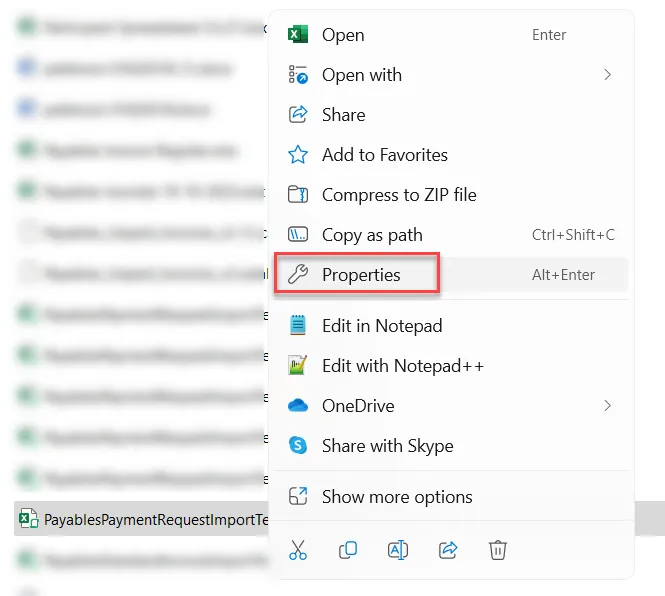Select Copy as path
665x596 pixels.
tap(371, 235)
